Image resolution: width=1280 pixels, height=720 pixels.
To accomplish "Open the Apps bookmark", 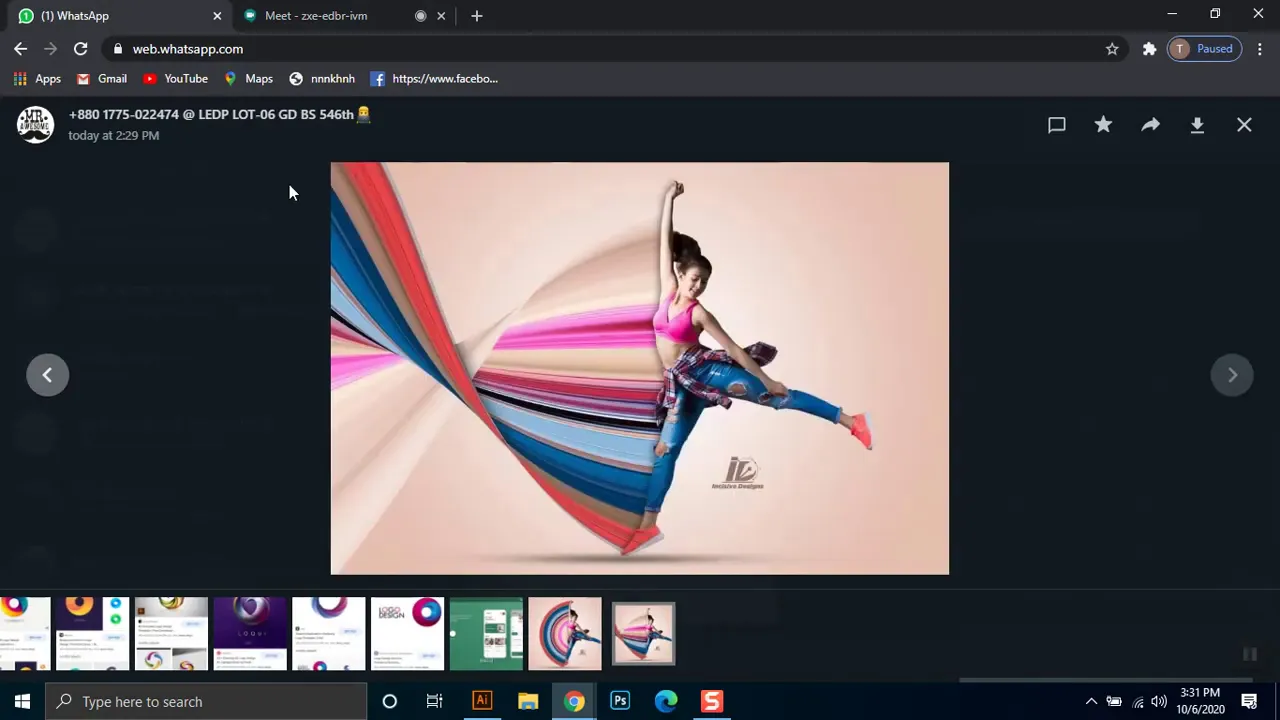I will pyautogui.click(x=37, y=79).
